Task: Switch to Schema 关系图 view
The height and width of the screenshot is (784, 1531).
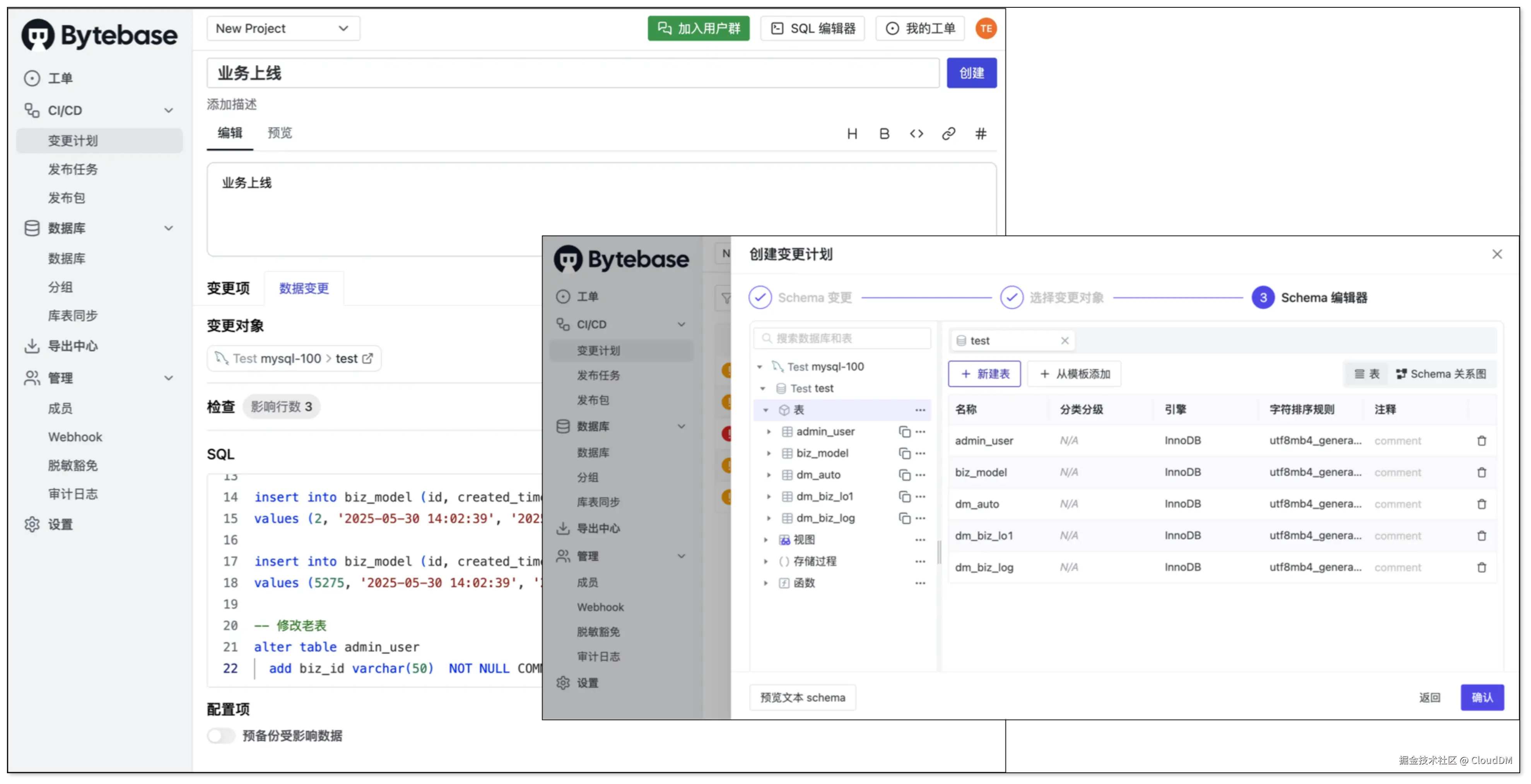Action: (x=1440, y=374)
